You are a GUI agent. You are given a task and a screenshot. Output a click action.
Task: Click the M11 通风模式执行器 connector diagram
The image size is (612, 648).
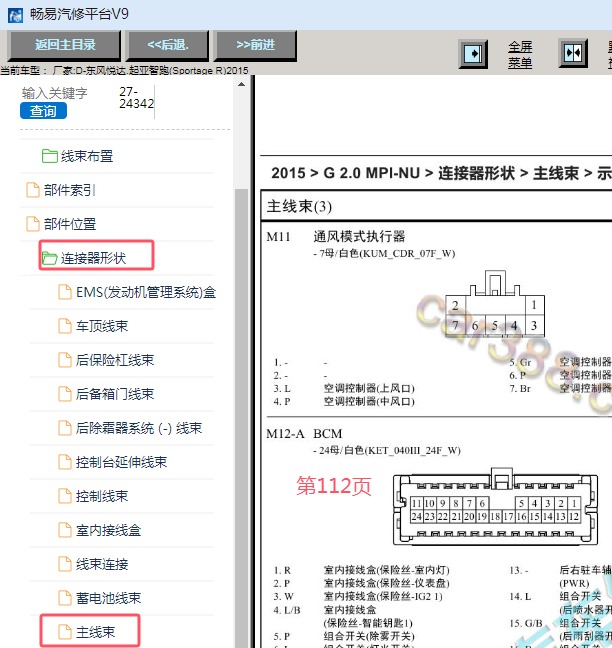pyautogui.click(x=495, y=304)
